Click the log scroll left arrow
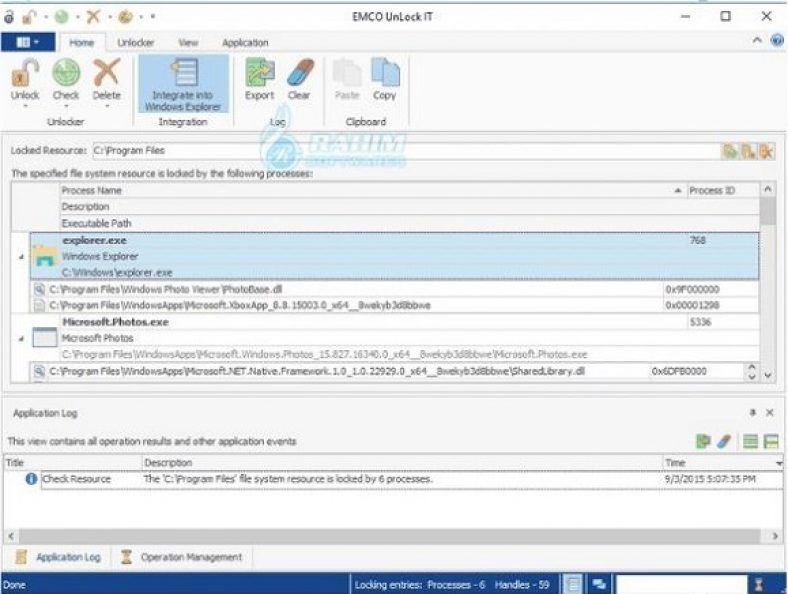 coord(11,536)
